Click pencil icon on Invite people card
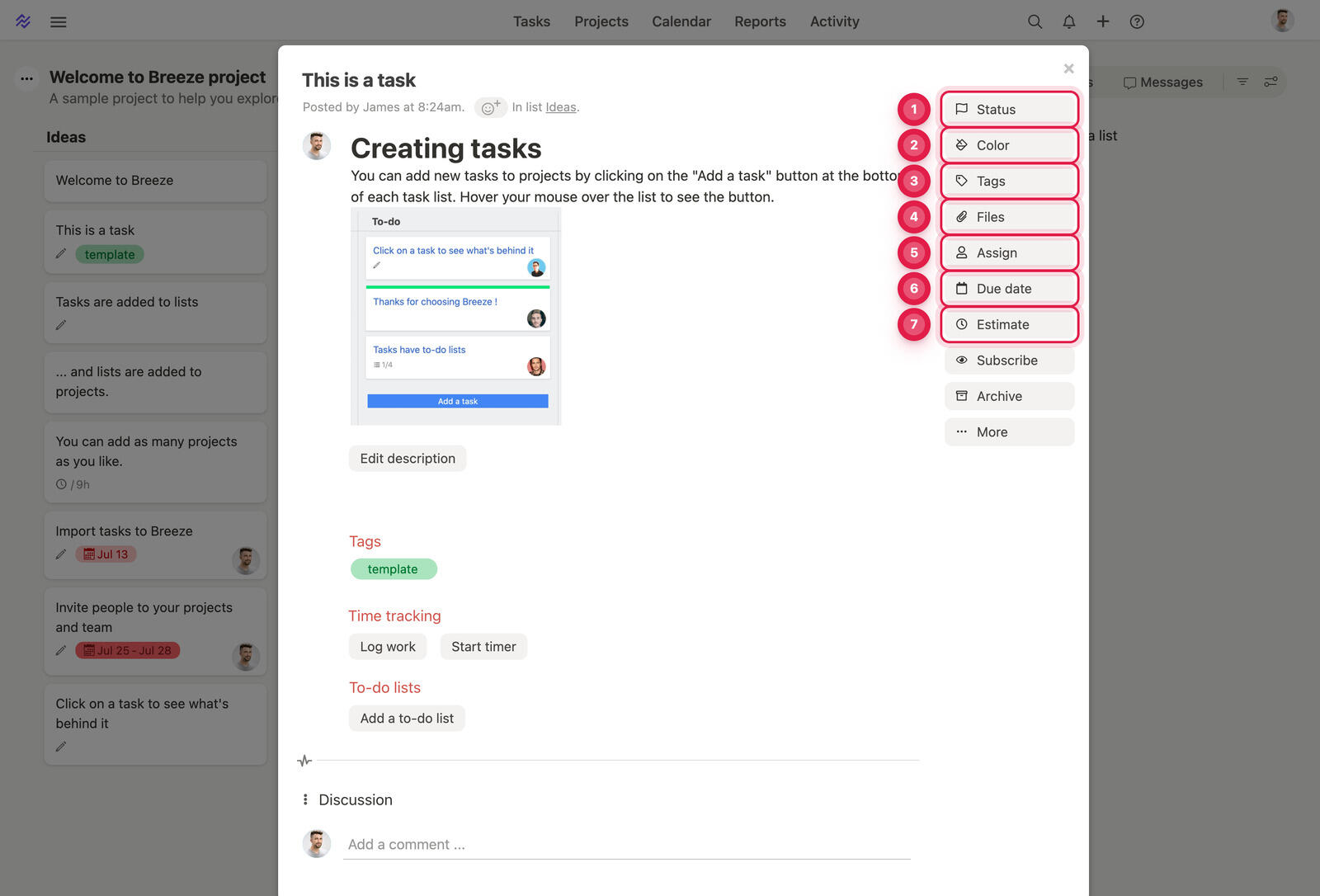 61,651
